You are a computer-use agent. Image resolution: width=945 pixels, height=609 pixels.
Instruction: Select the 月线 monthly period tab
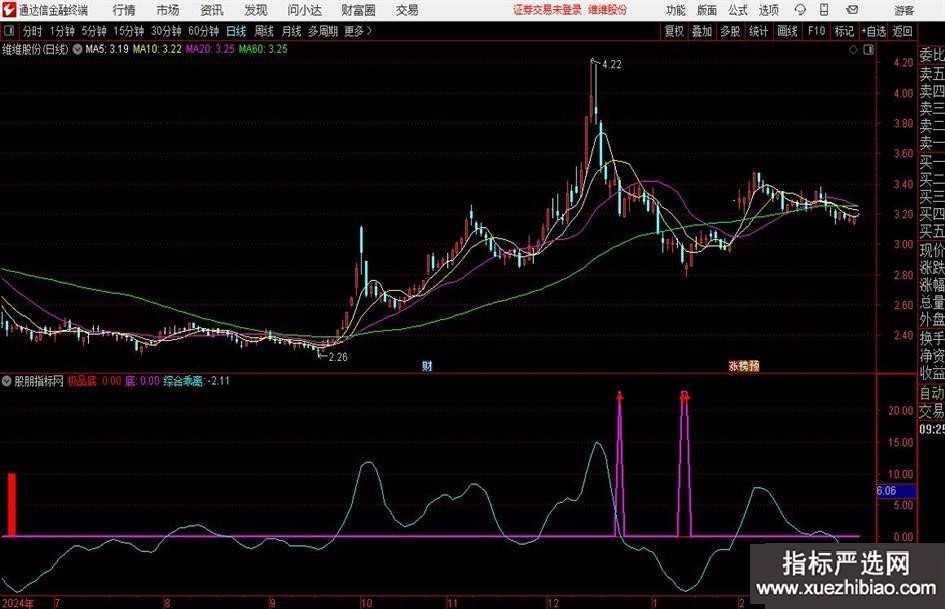[292, 31]
